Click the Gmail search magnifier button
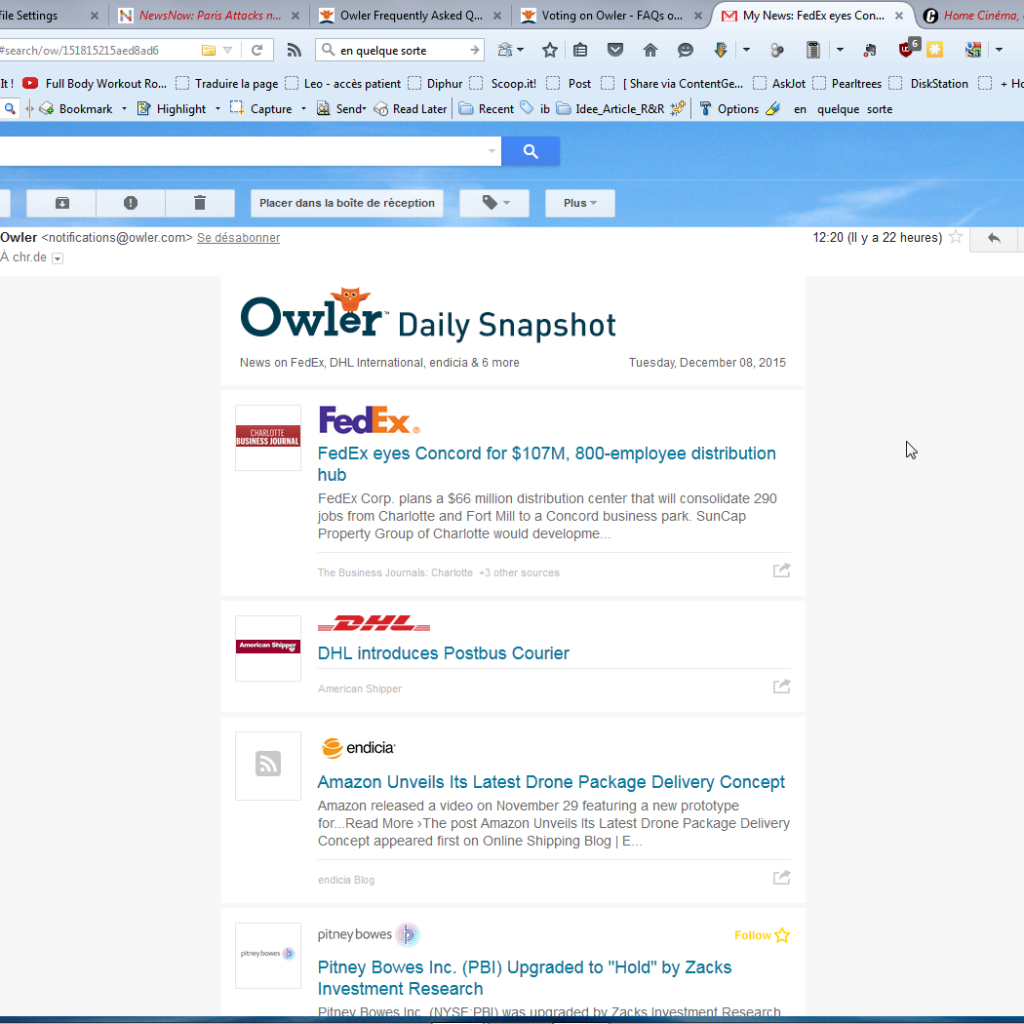The height and width of the screenshot is (1024, 1024). [530, 152]
